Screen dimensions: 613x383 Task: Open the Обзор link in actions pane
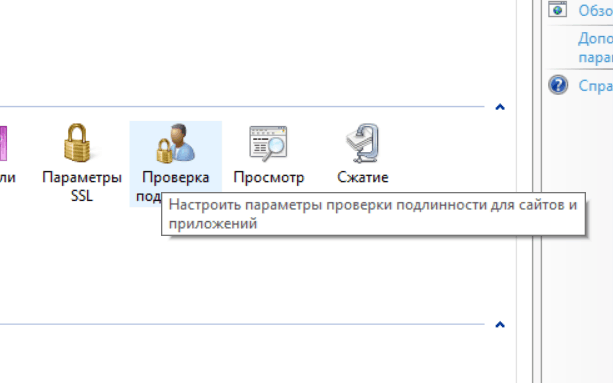595,11
